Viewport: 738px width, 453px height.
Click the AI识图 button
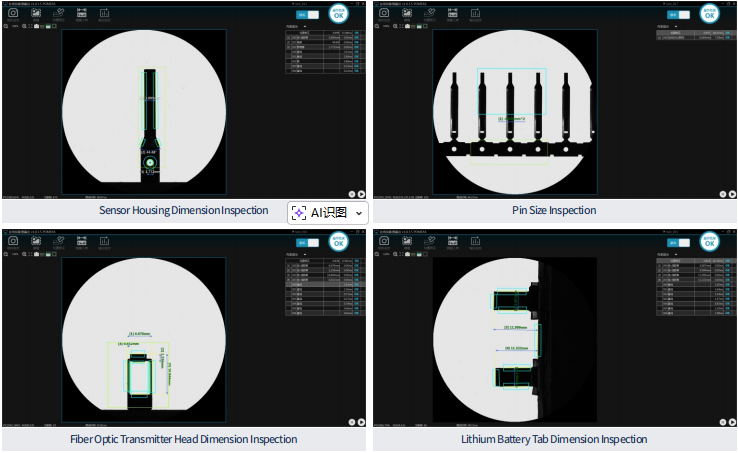click(320, 213)
